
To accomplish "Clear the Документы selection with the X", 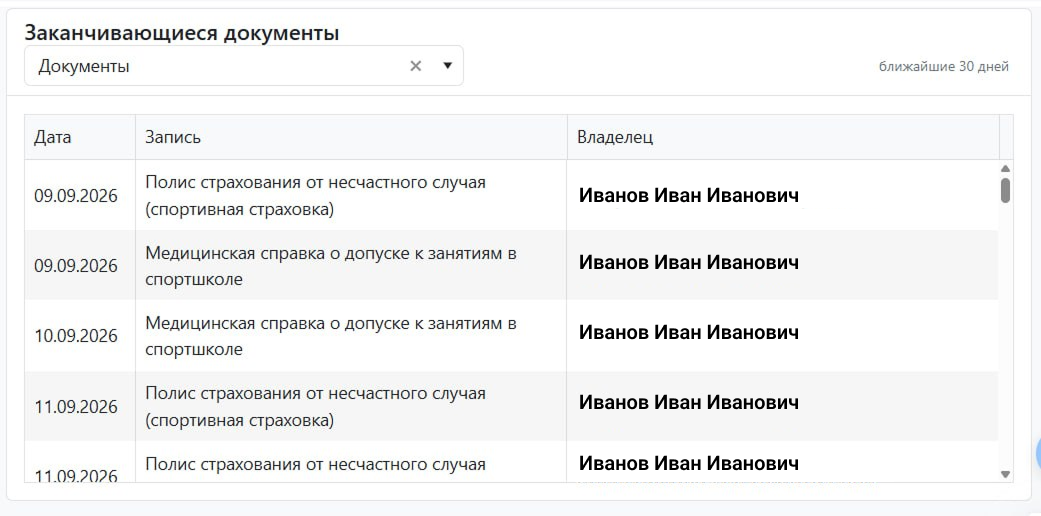I will tap(416, 66).
